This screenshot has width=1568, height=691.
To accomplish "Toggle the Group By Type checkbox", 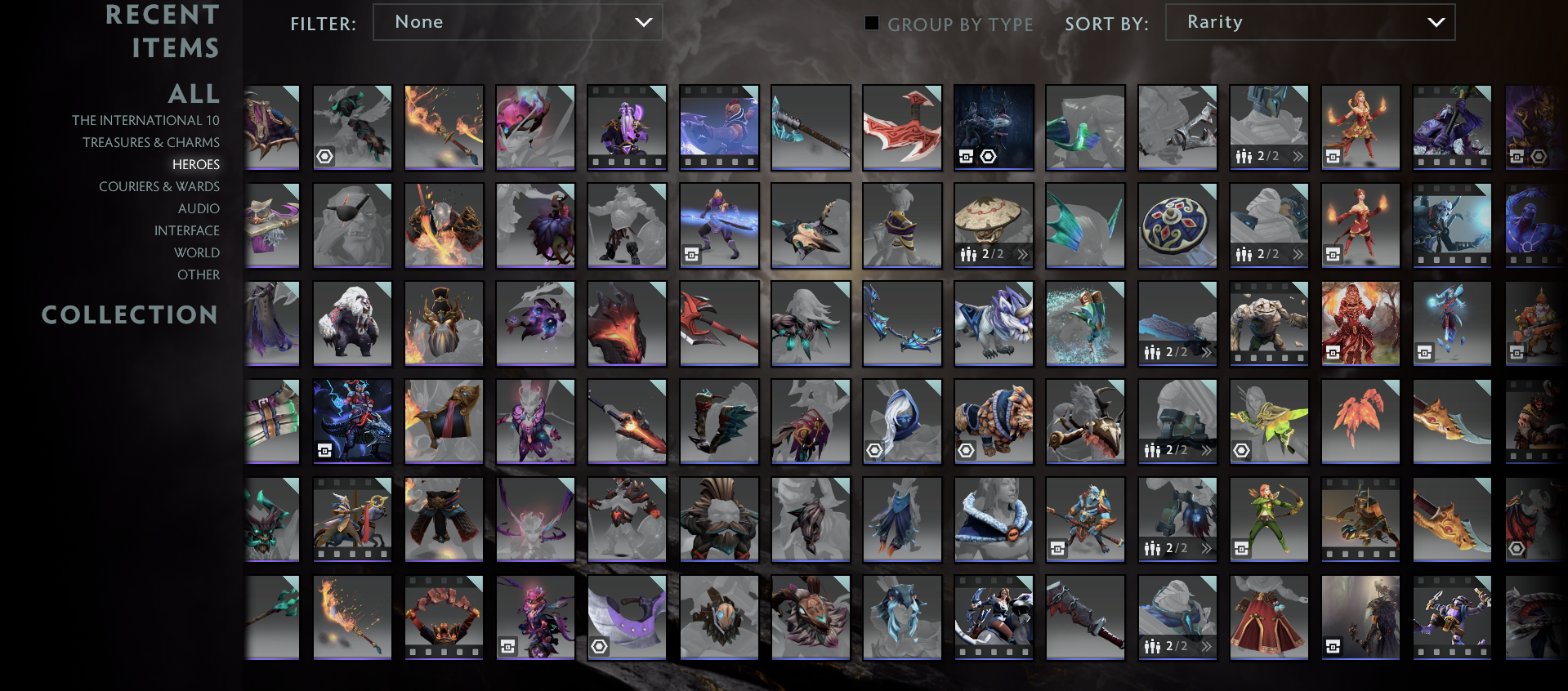I will [x=872, y=23].
